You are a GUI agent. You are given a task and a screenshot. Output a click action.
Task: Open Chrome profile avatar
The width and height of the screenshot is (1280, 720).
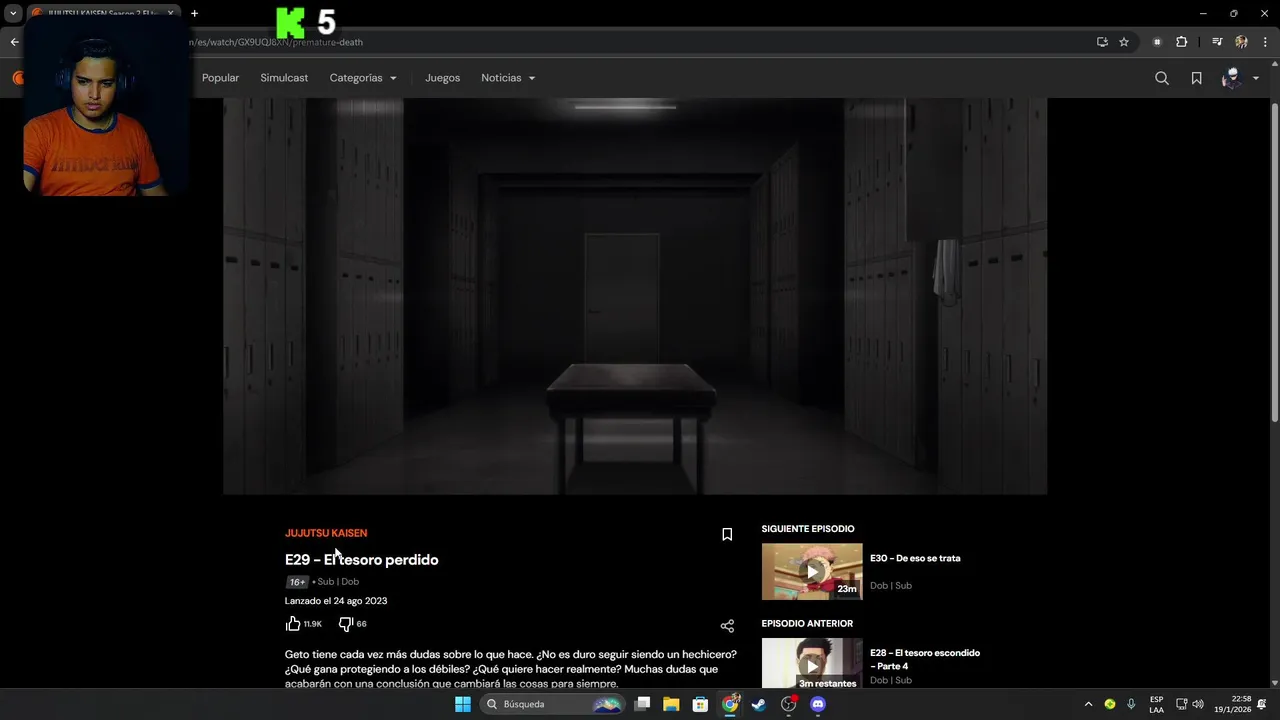1241,42
